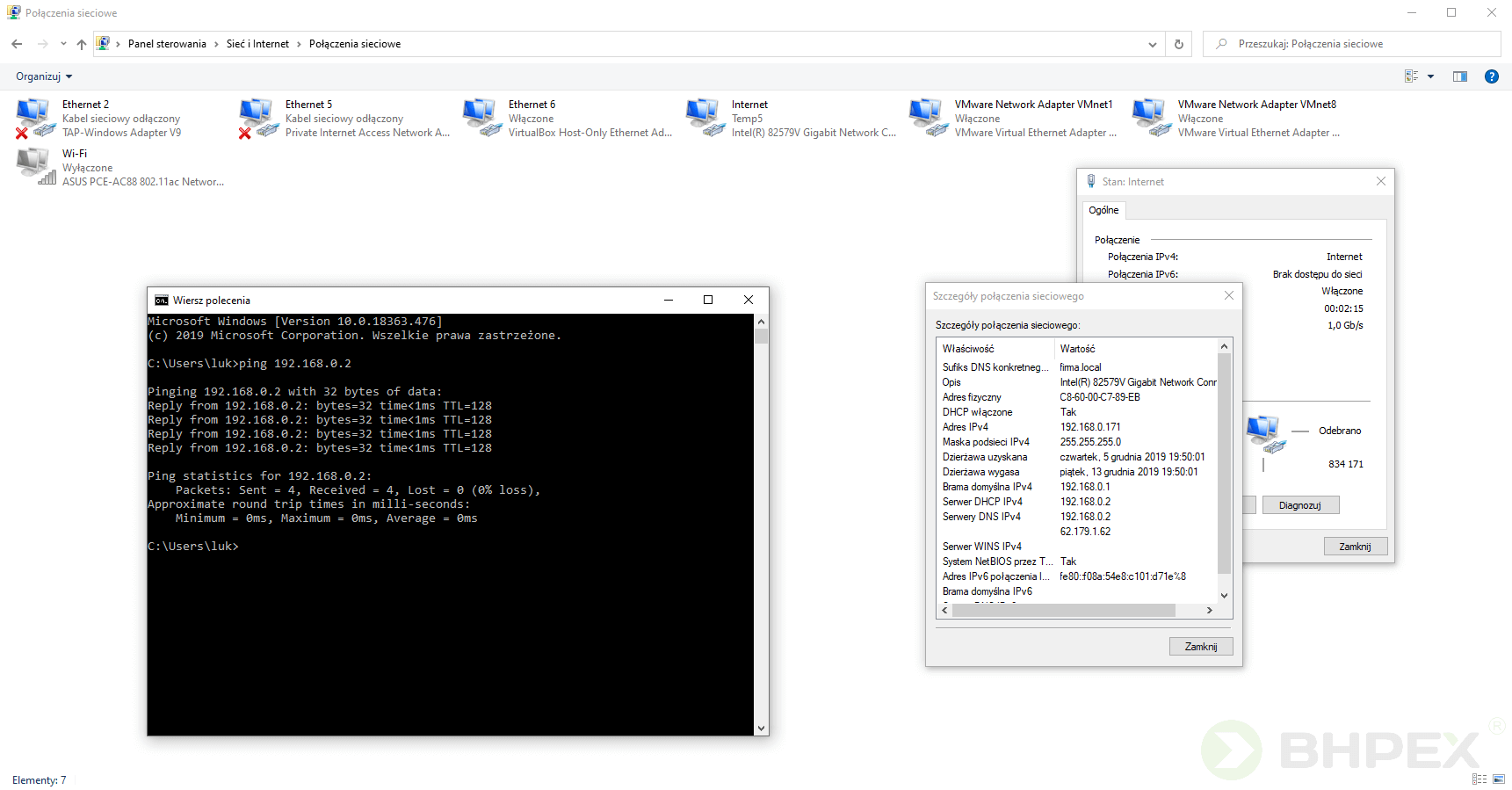1512x790 pixels.
Task: Click the Właściwość column header
Action: [995, 349]
